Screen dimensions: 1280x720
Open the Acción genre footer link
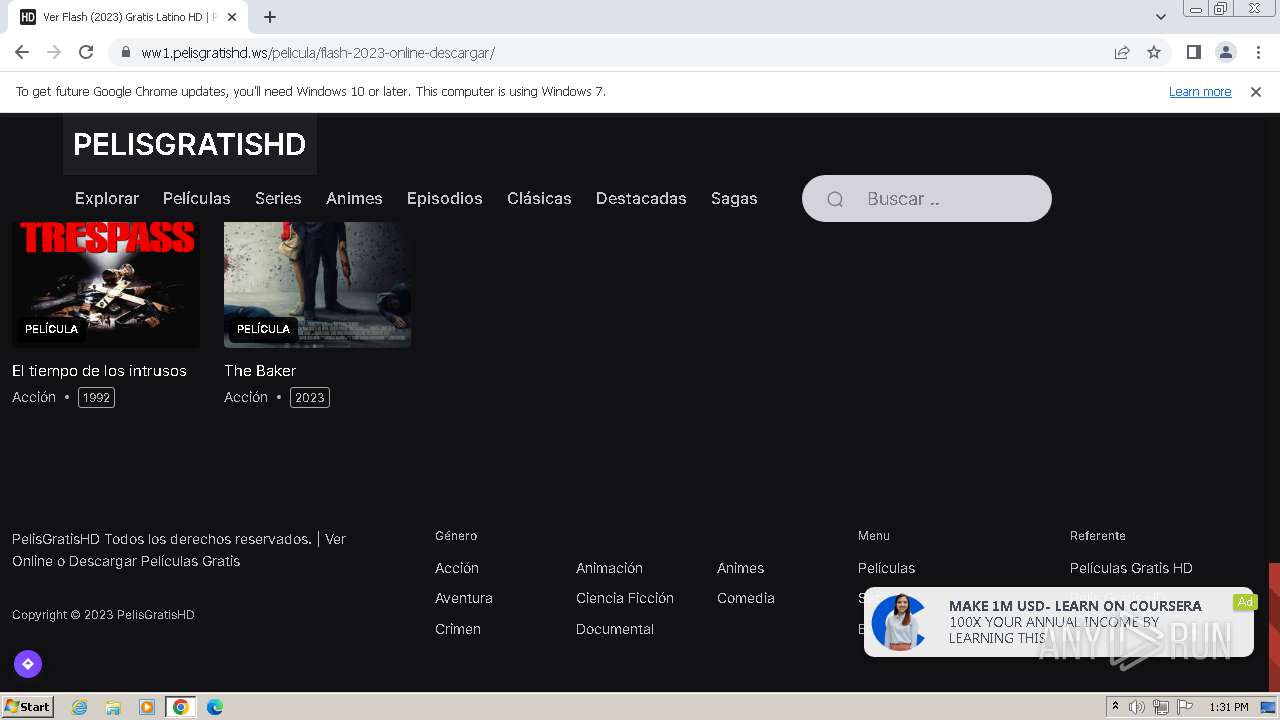457,568
